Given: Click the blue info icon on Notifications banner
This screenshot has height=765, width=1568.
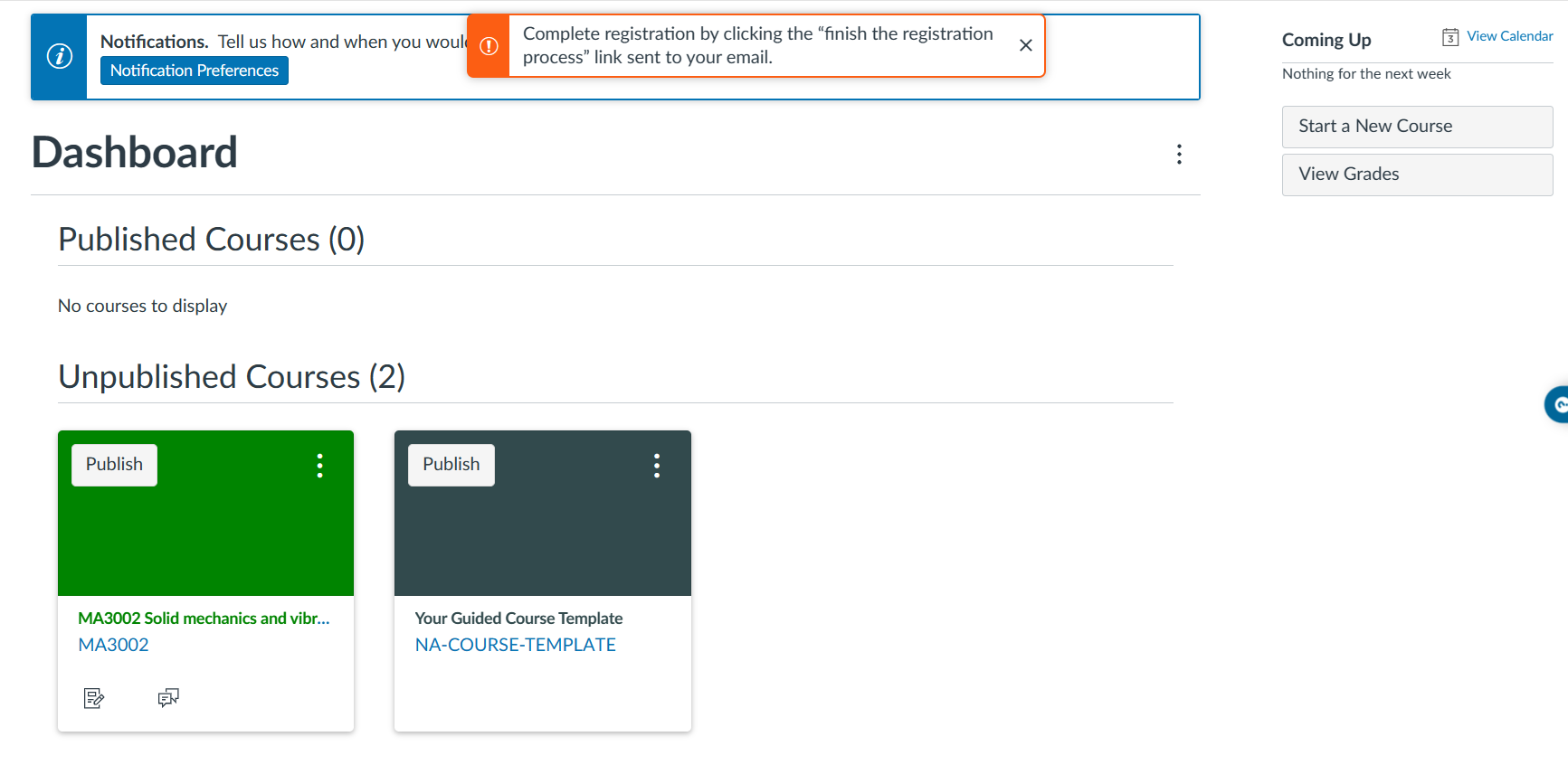Looking at the screenshot, I should click(59, 56).
